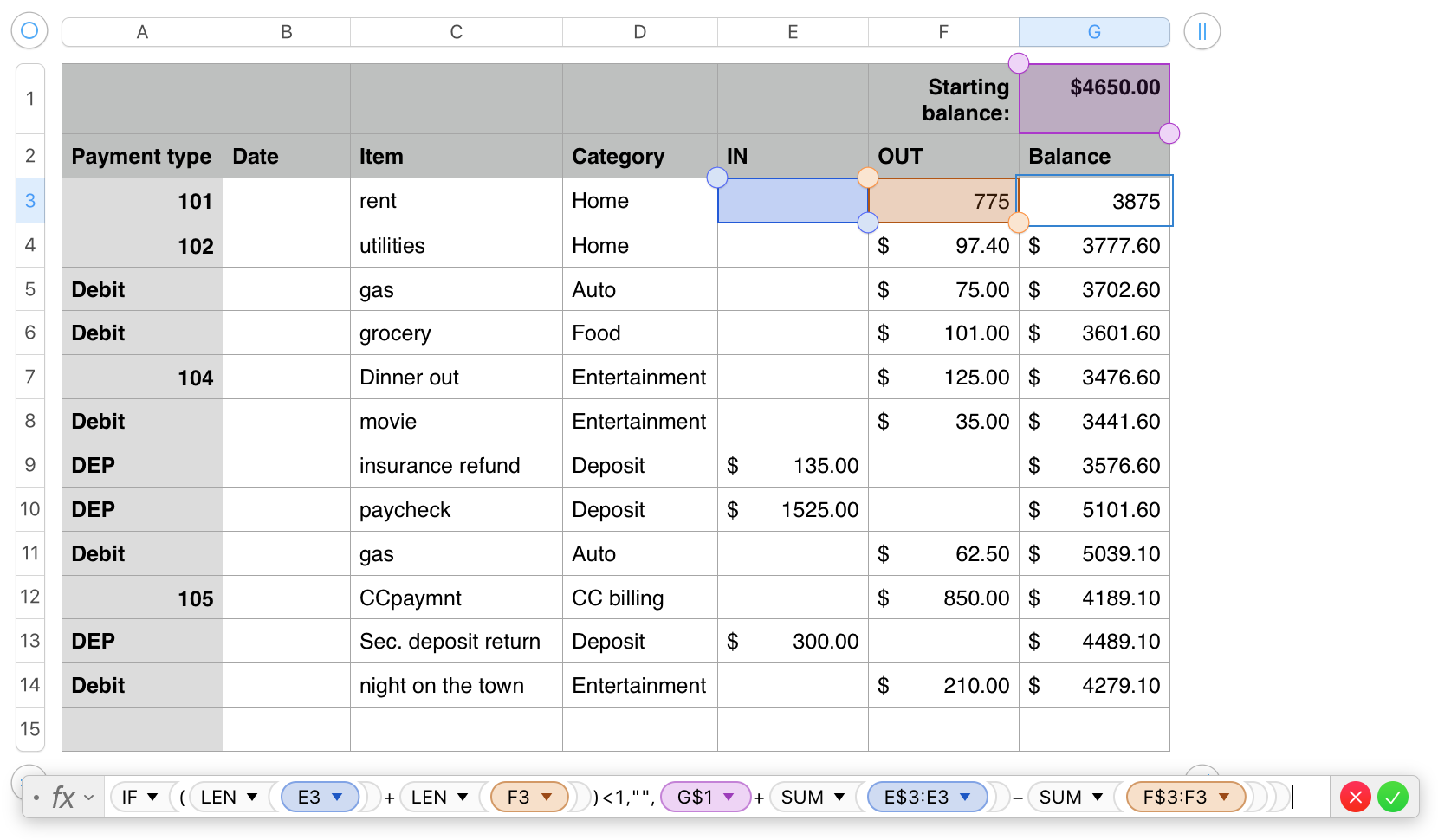Cancel formula editing with the red X
The image size is (1438, 840).
click(1355, 797)
